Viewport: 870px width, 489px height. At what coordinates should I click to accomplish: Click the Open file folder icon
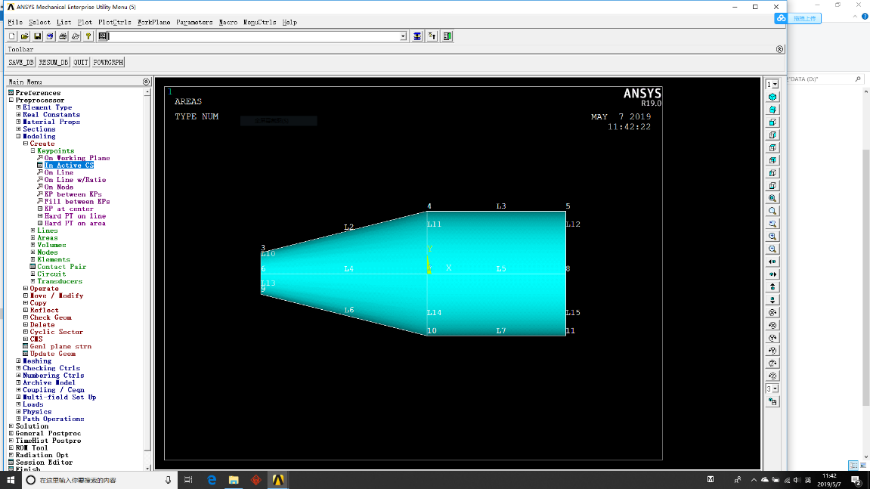[x=24, y=36]
